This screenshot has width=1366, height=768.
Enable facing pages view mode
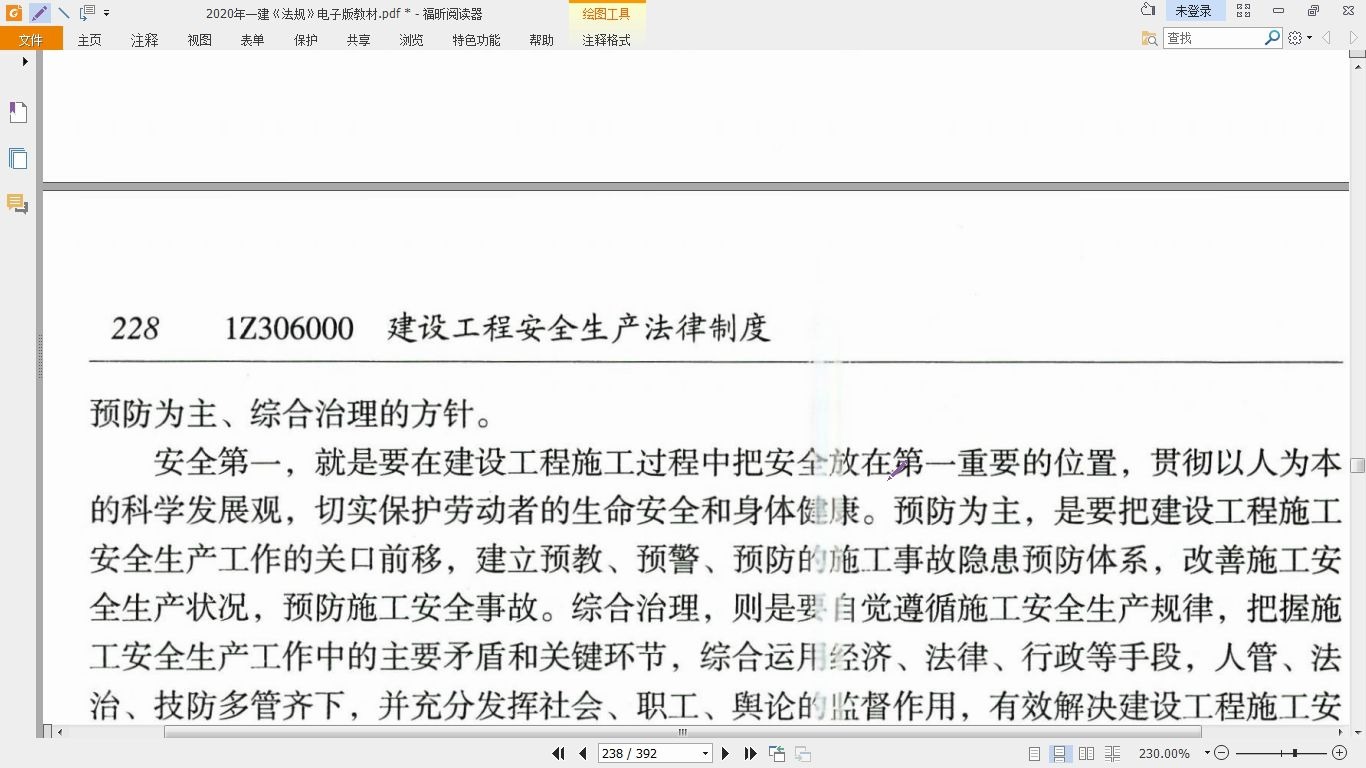tap(1086, 752)
